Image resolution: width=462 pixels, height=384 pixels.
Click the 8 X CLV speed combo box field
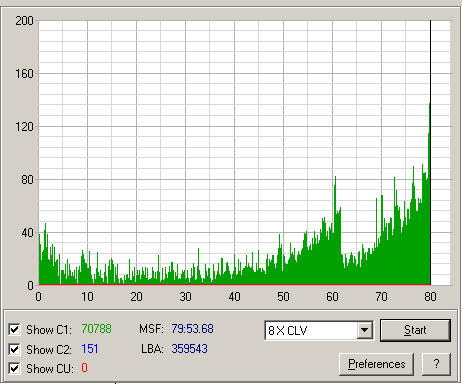319,330
